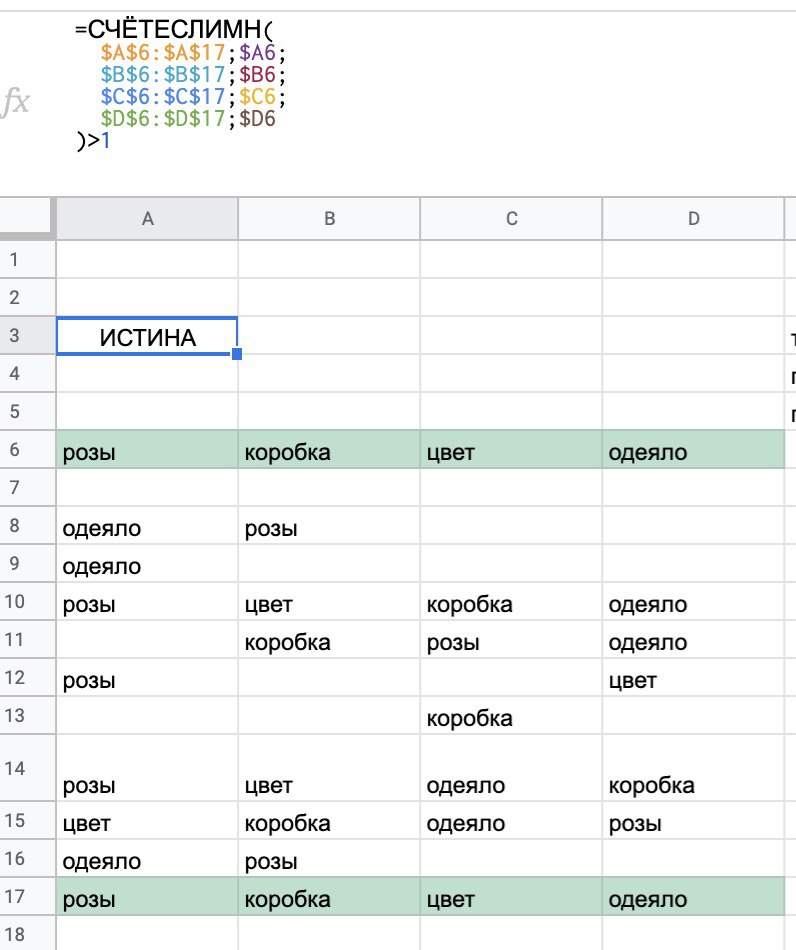Select row 9 header
Image resolution: width=796 pixels, height=950 pixels.
[27, 563]
